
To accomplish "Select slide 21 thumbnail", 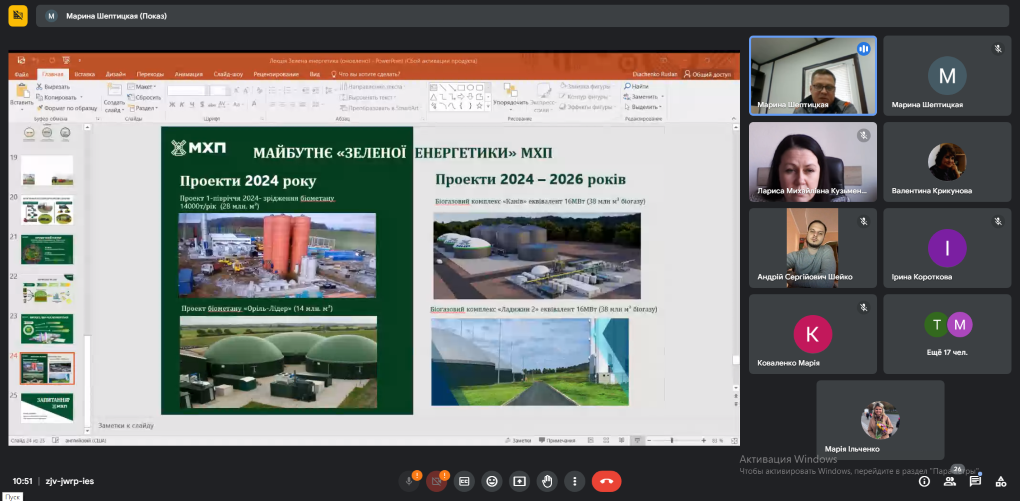I will coord(47,249).
